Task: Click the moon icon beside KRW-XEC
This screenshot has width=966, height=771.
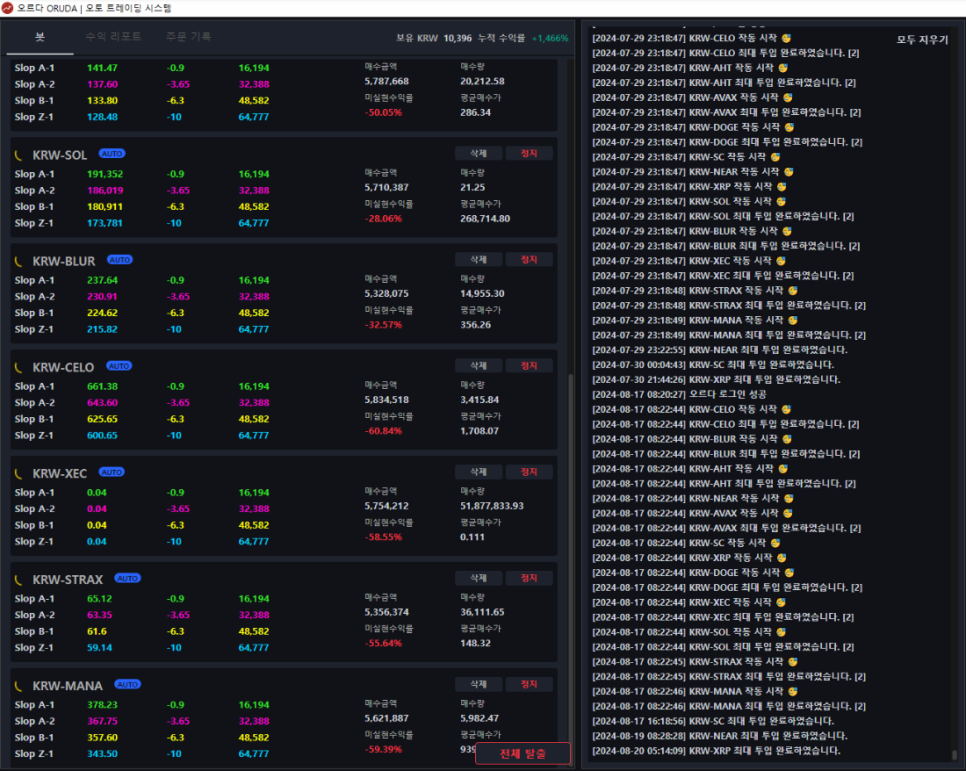Action: click(x=18, y=473)
